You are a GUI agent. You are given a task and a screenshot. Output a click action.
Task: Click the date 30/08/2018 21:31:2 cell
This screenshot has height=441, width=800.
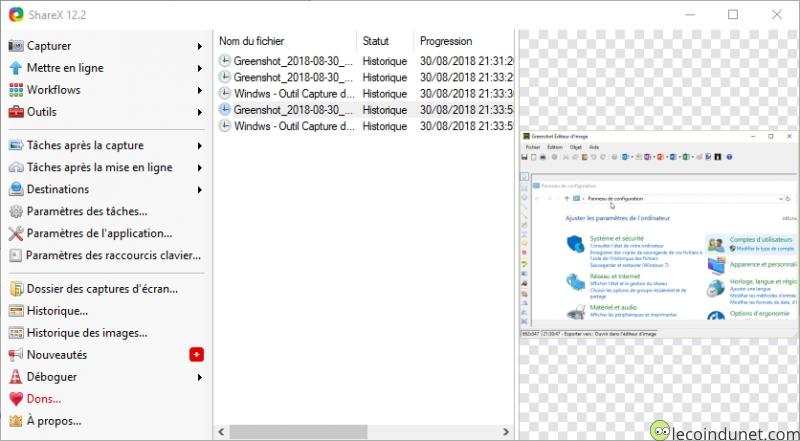[x=466, y=61]
